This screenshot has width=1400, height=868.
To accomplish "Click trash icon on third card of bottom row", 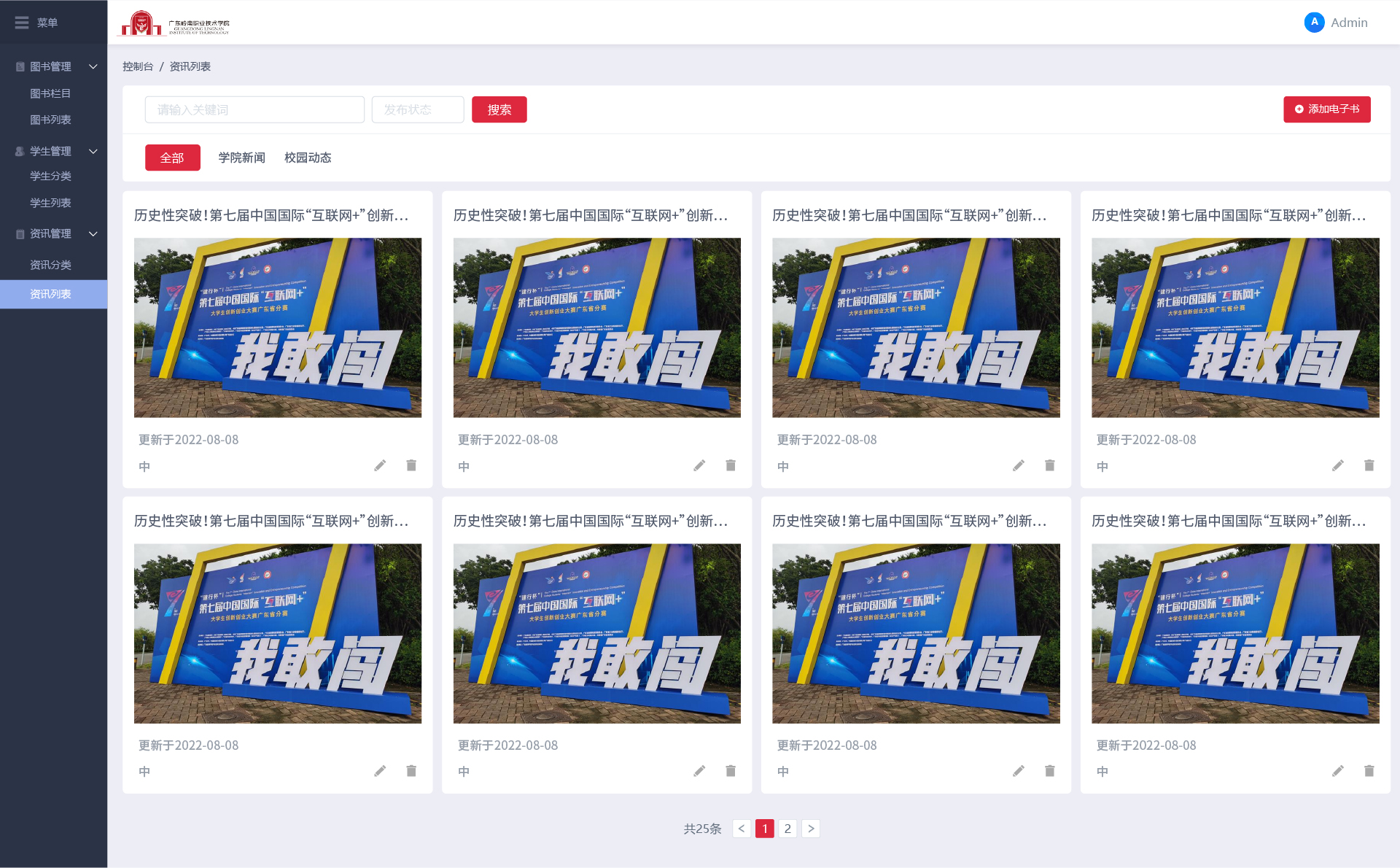I will (1050, 771).
